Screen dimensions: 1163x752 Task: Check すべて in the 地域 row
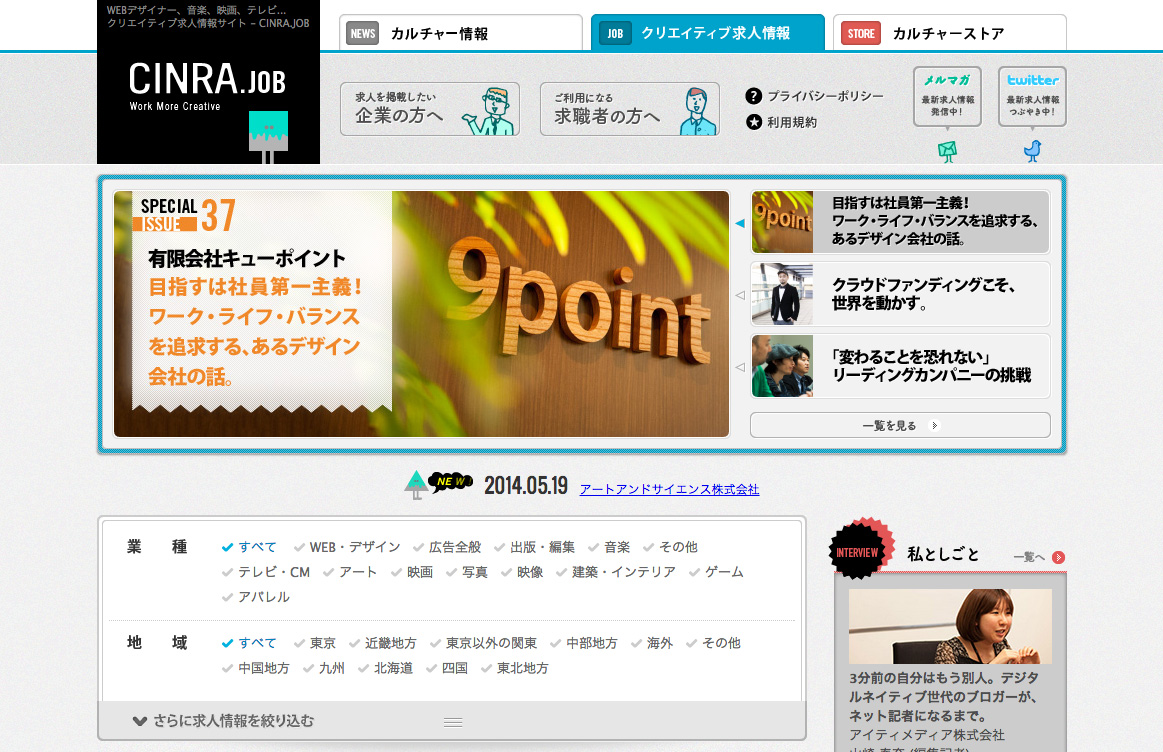click(x=249, y=643)
